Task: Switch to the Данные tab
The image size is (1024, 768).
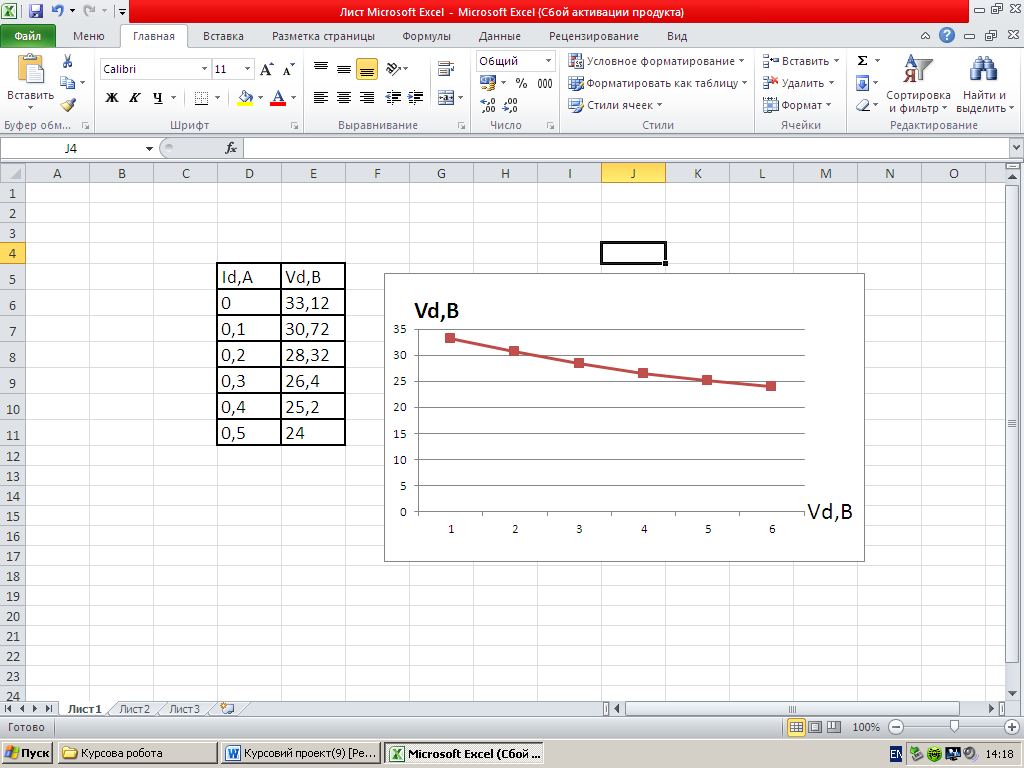Action: pos(500,37)
